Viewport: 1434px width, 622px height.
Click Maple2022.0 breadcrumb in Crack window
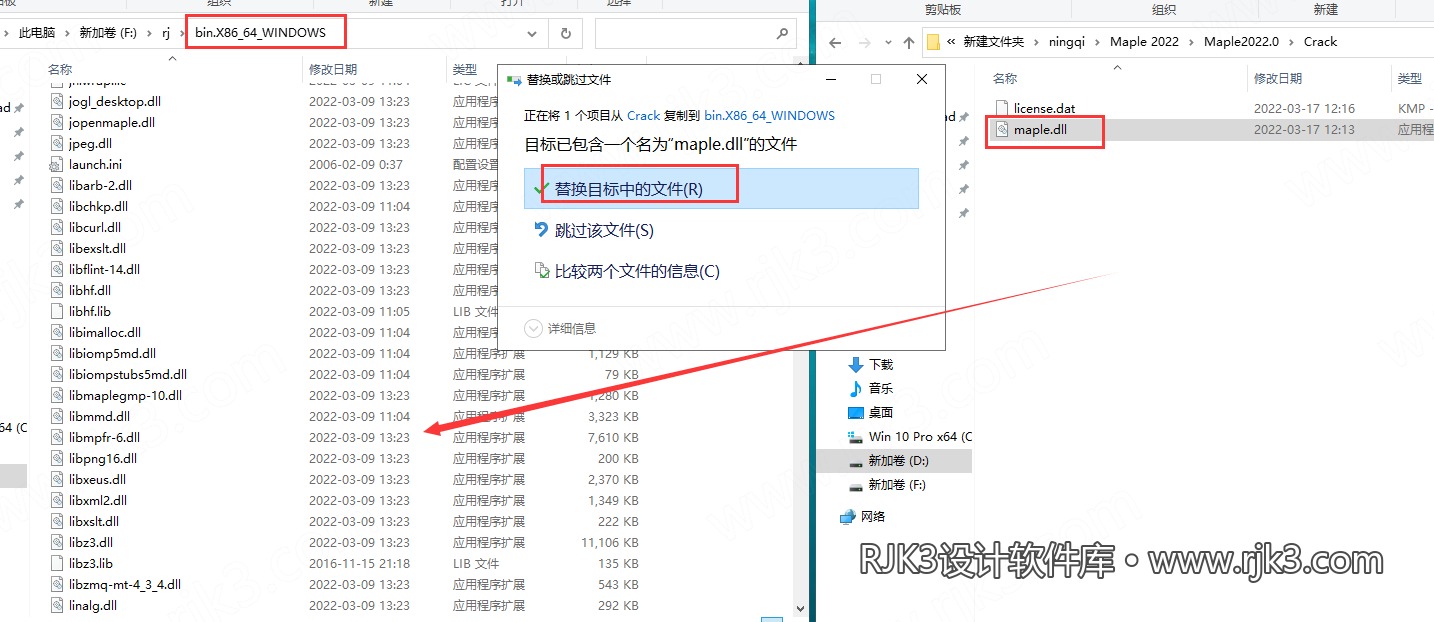1243,42
